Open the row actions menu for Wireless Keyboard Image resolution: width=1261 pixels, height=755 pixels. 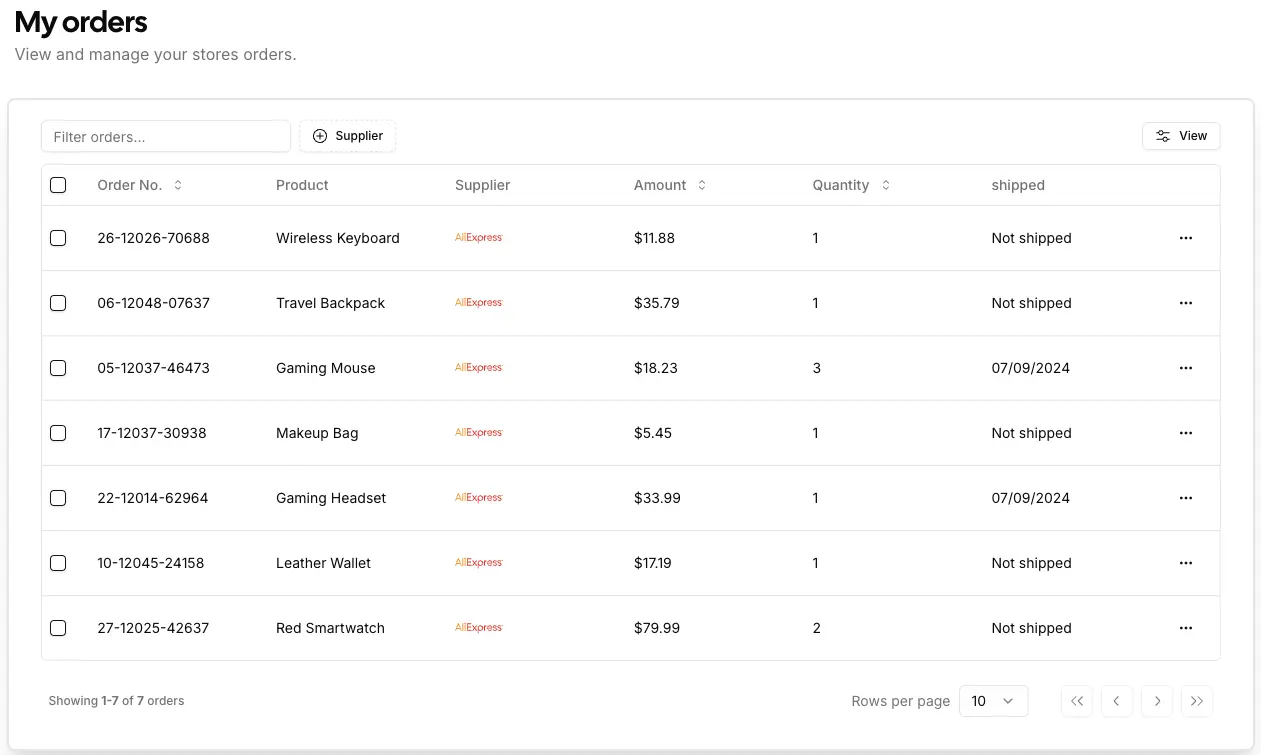pyautogui.click(x=1186, y=238)
